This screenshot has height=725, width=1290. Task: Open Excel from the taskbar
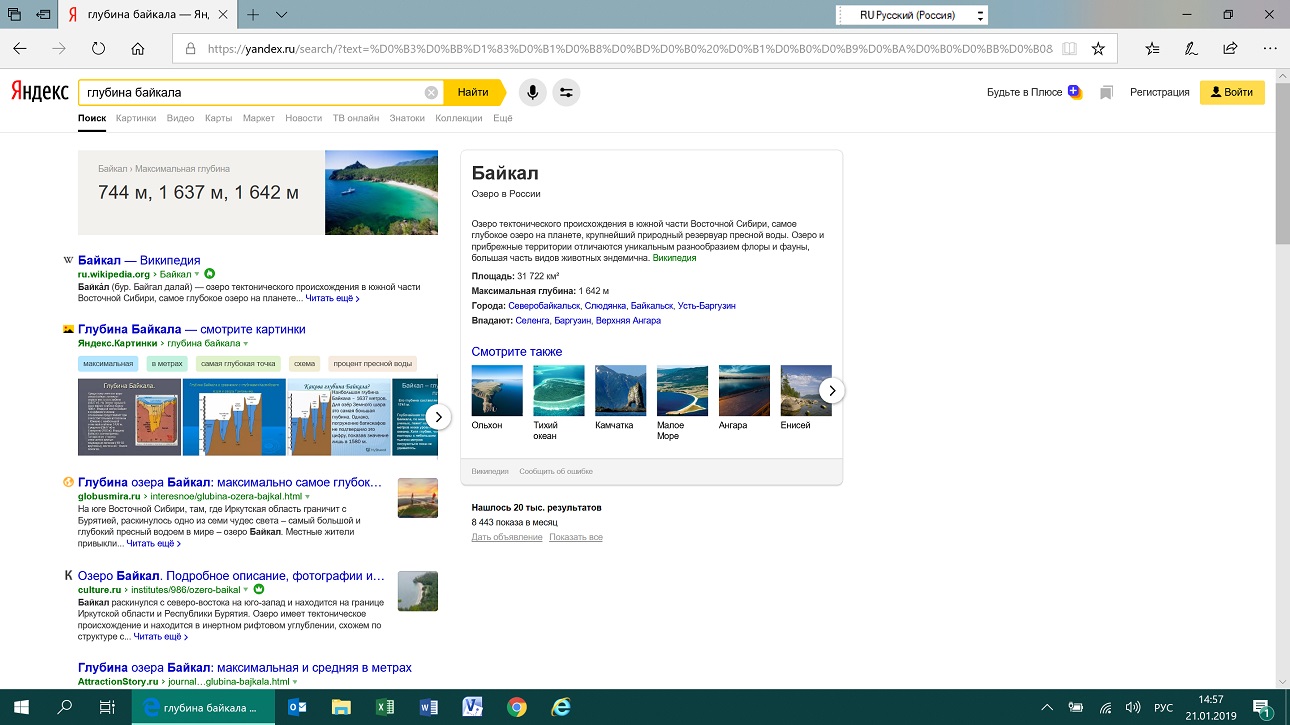click(x=384, y=707)
